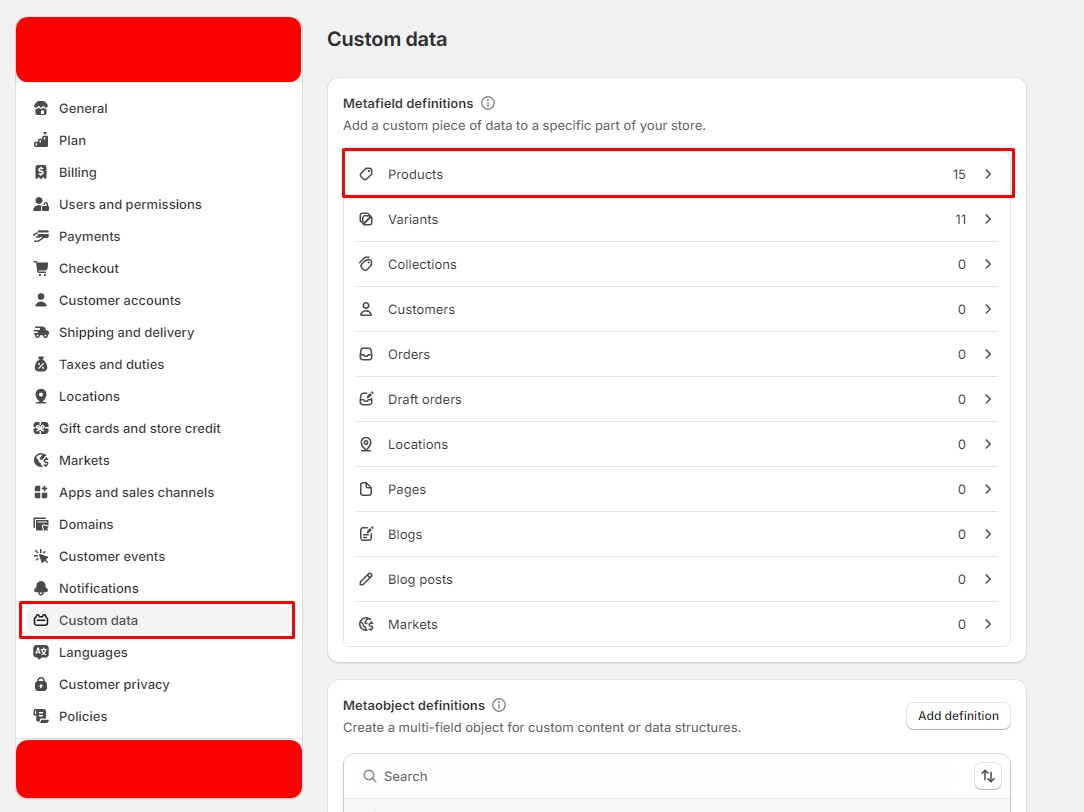Click the Markets globe icon in sidebar
Viewport: 1084px width, 812px height.
[41, 460]
